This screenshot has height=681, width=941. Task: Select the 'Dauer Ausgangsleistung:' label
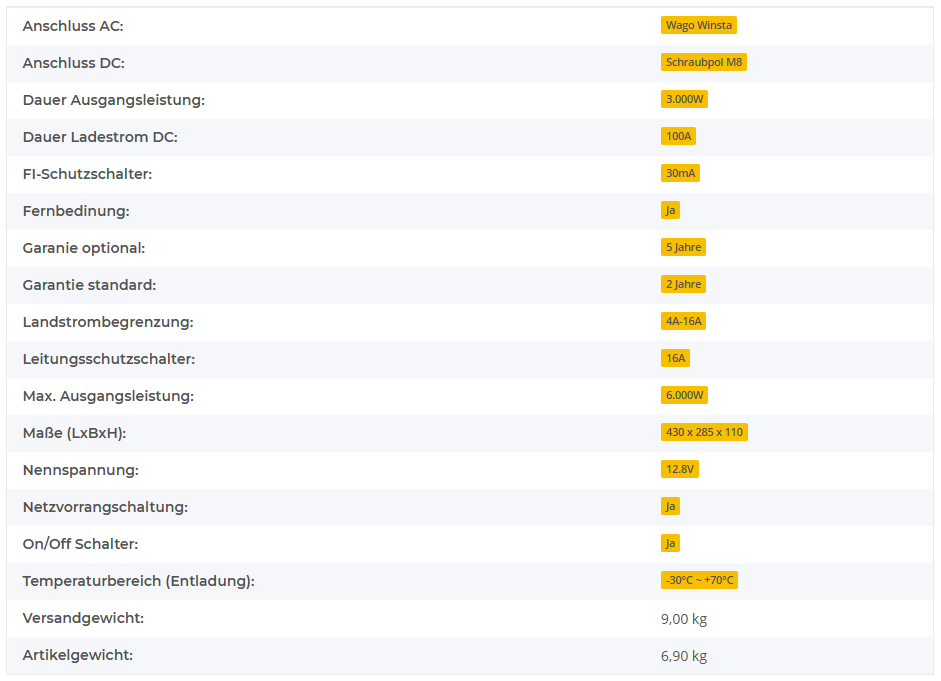point(114,100)
